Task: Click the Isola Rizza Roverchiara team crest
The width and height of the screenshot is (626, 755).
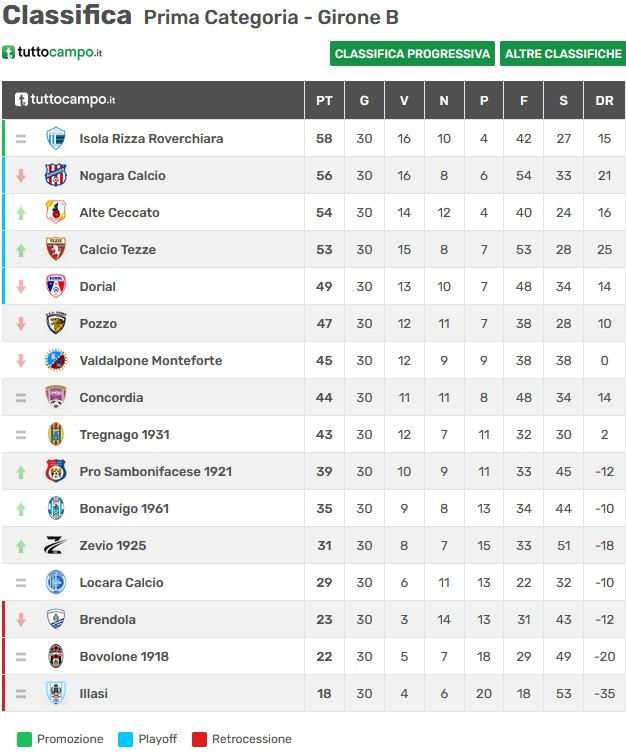Action: (56, 139)
